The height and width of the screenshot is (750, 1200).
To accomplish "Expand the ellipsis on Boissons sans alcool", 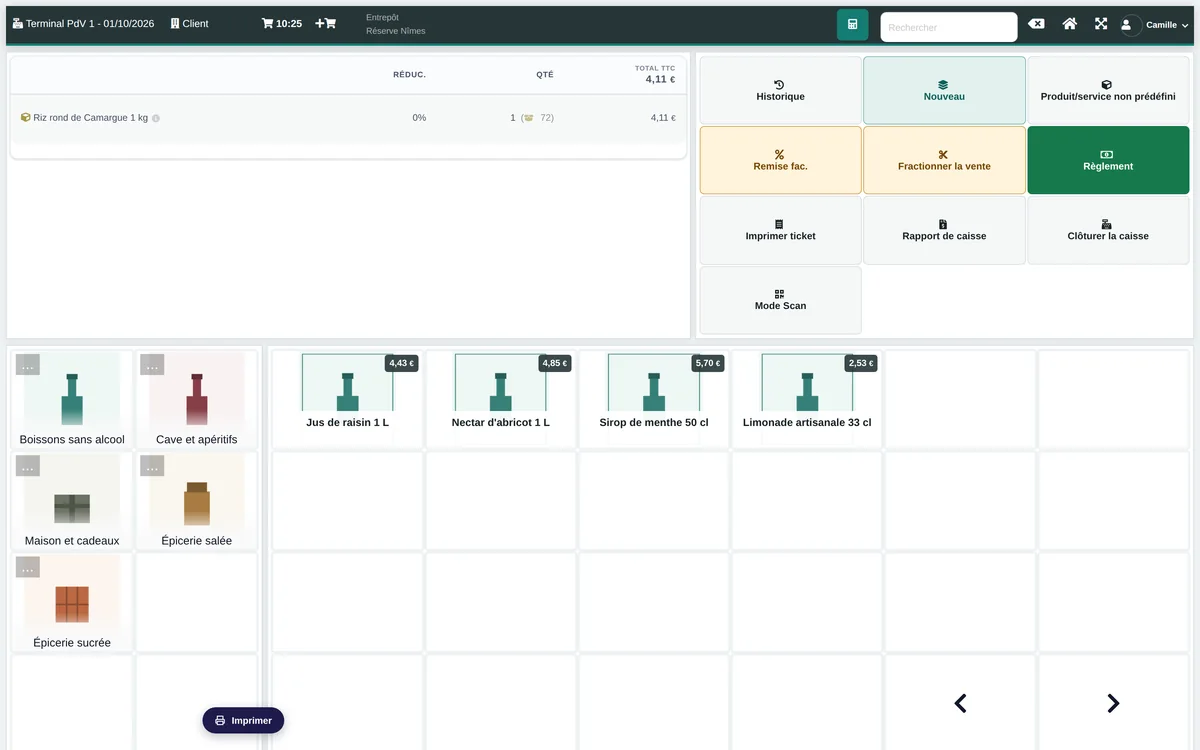I will 28,365.
